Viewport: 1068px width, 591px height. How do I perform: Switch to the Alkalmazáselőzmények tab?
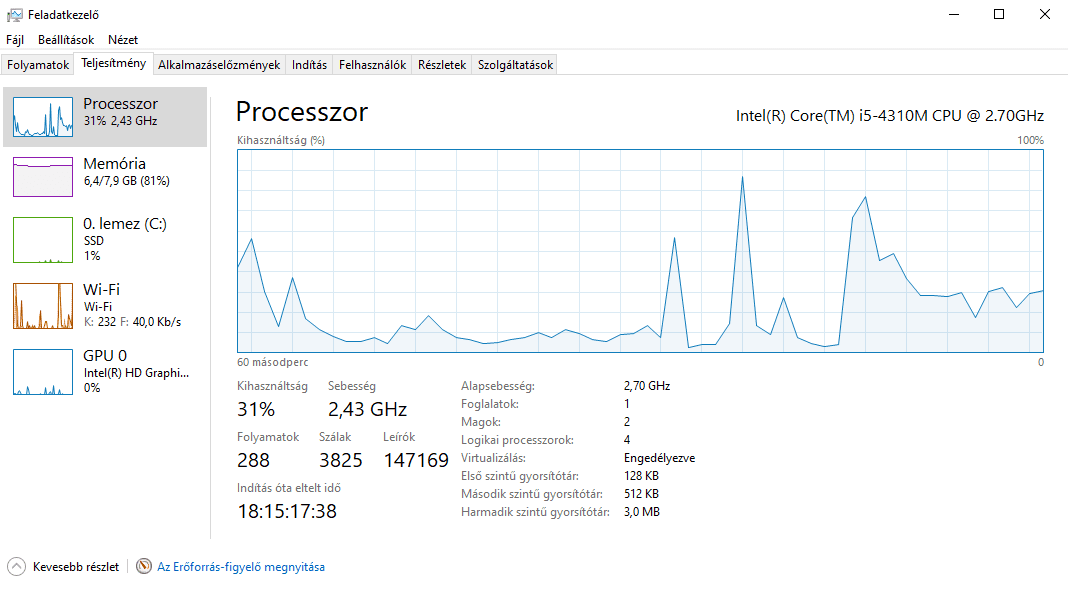coord(219,65)
